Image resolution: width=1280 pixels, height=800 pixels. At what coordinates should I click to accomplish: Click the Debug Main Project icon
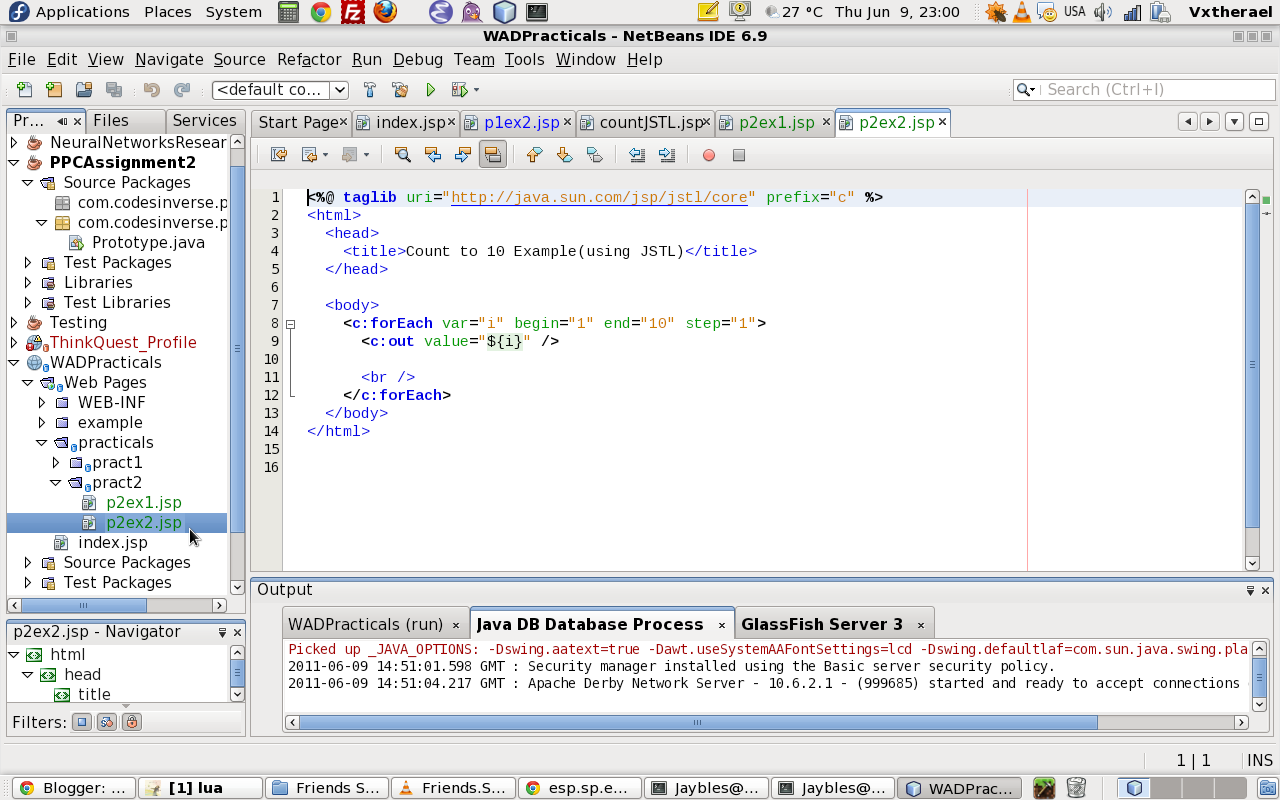click(459, 89)
